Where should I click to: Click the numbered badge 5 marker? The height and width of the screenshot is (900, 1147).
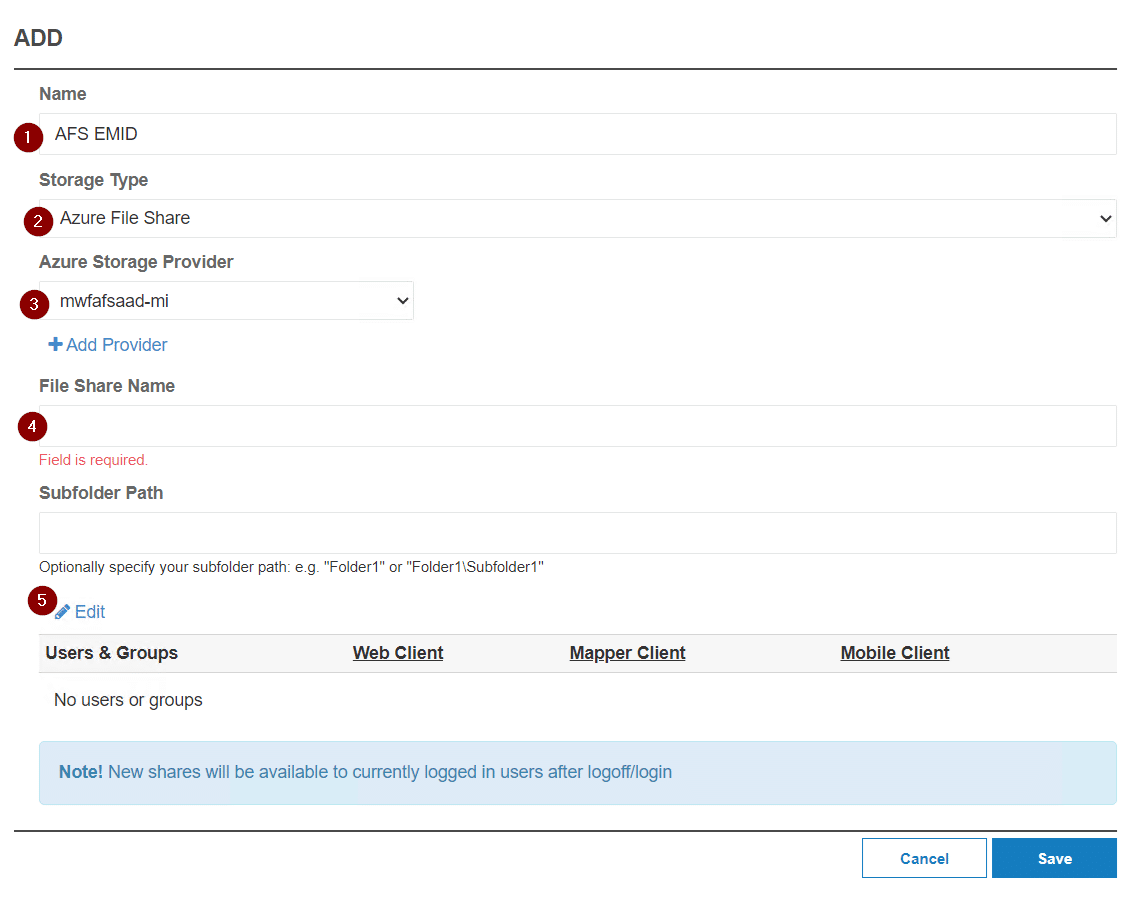[42, 601]
